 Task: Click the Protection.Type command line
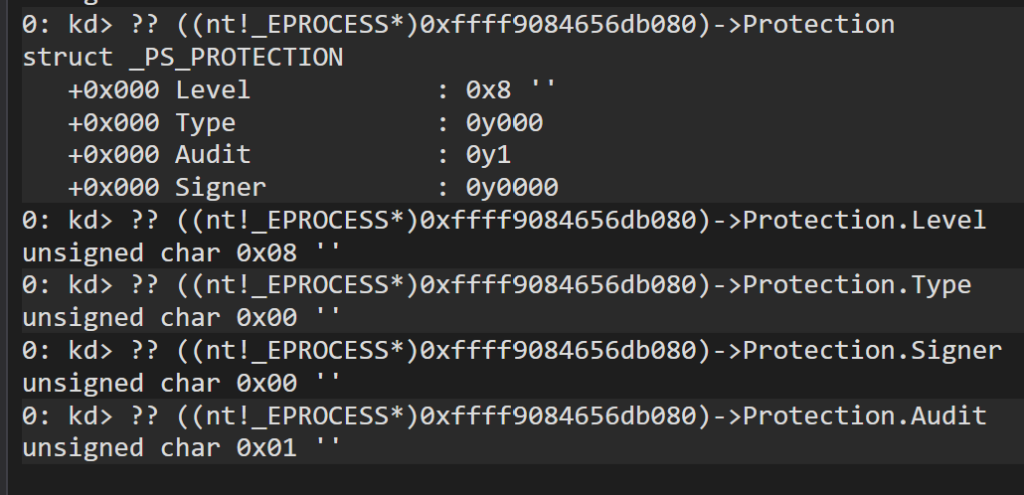[x=496, y=285]
